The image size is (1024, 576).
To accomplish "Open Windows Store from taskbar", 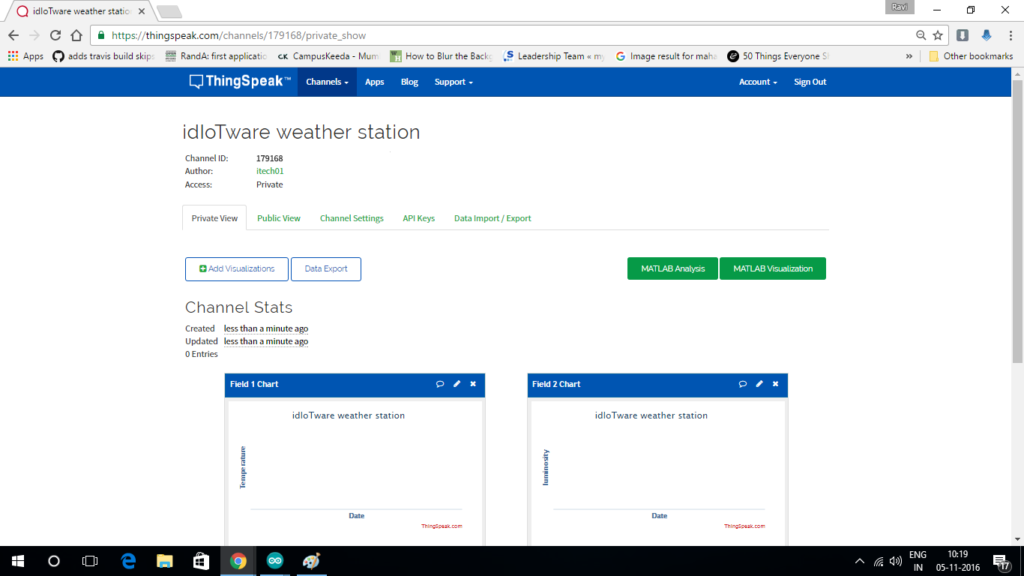I will coord(201,561).
